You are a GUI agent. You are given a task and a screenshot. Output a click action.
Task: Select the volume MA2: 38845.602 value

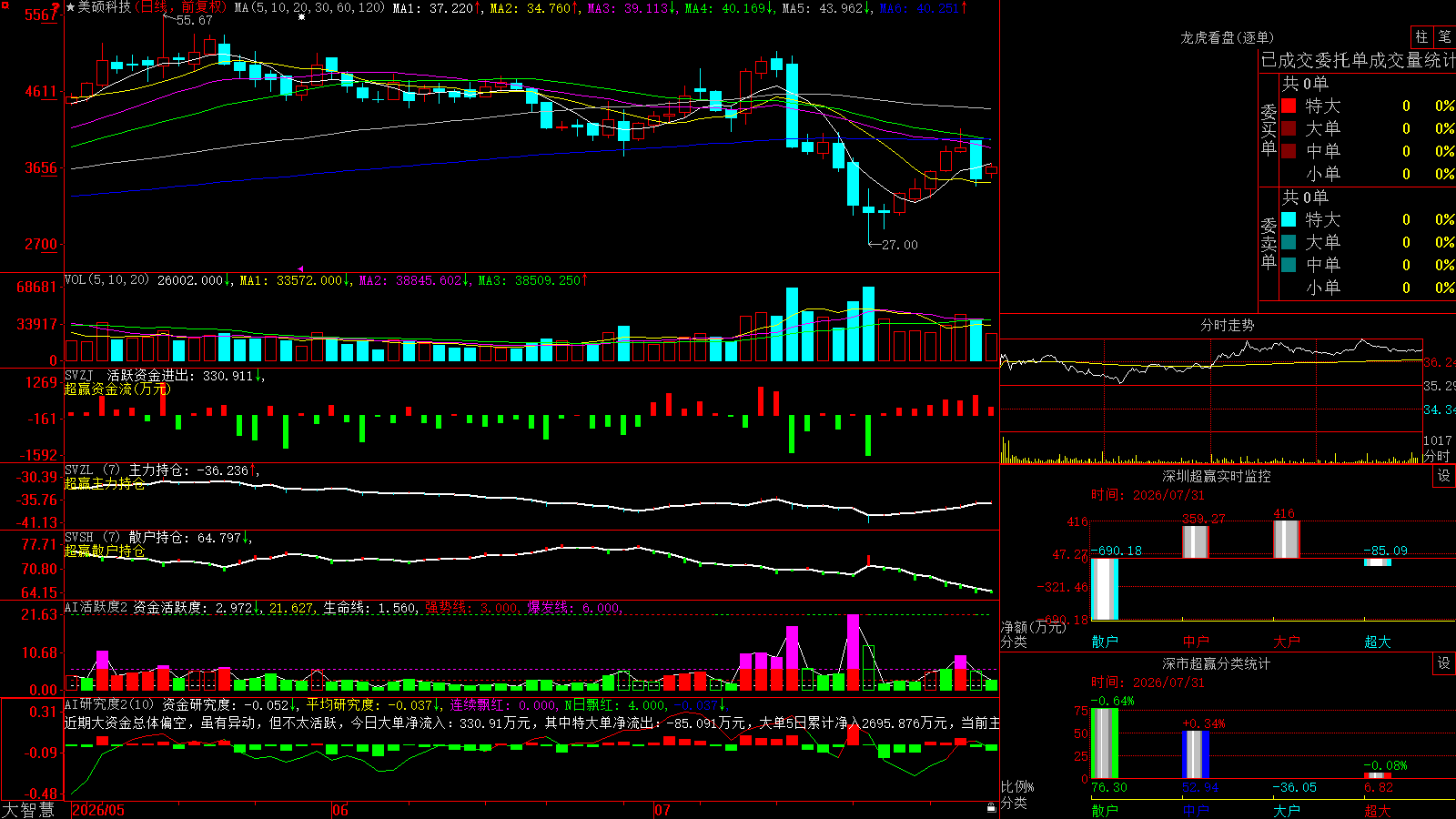click(410, 281)
